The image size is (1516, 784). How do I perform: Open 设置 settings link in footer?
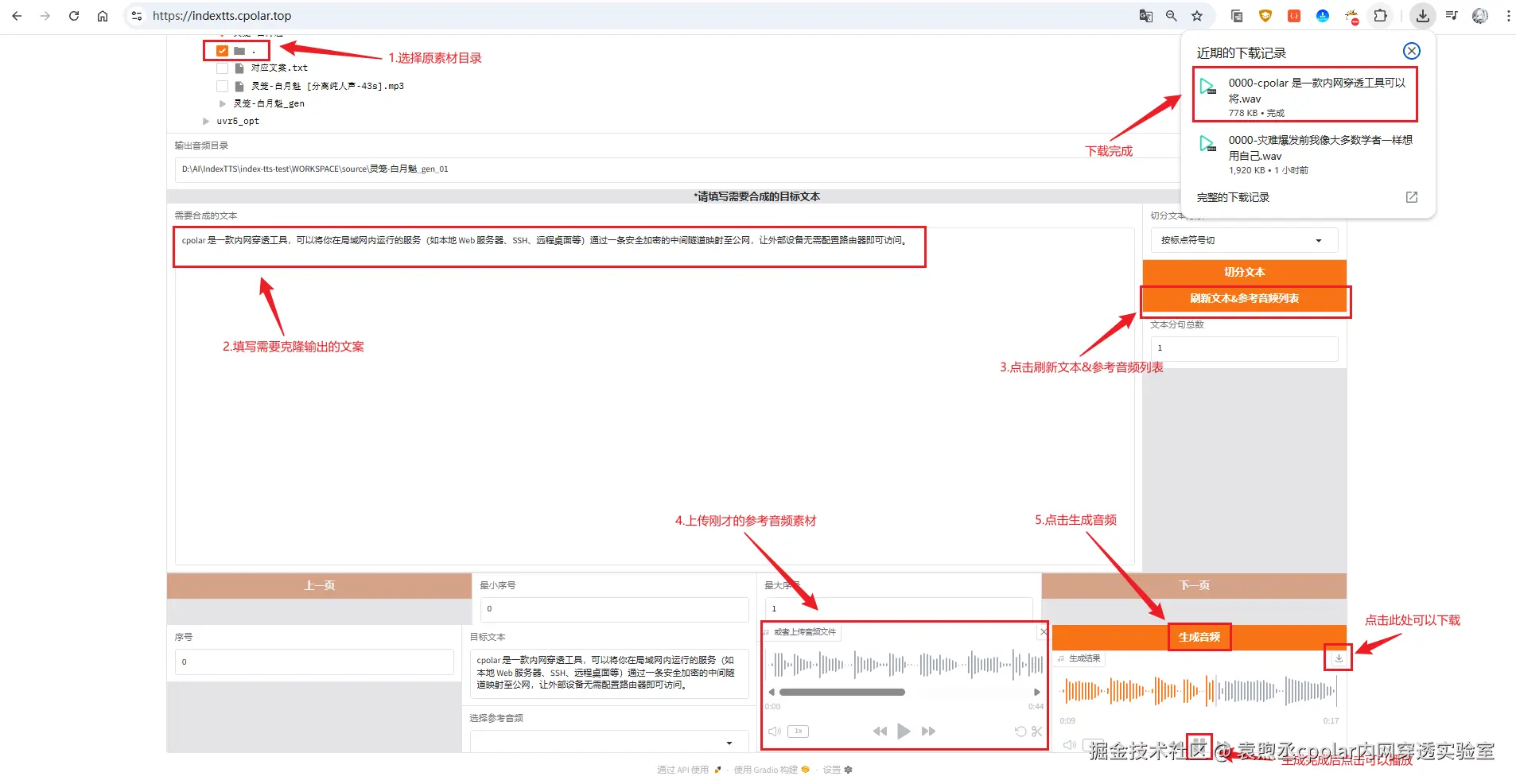coord(838,770)
